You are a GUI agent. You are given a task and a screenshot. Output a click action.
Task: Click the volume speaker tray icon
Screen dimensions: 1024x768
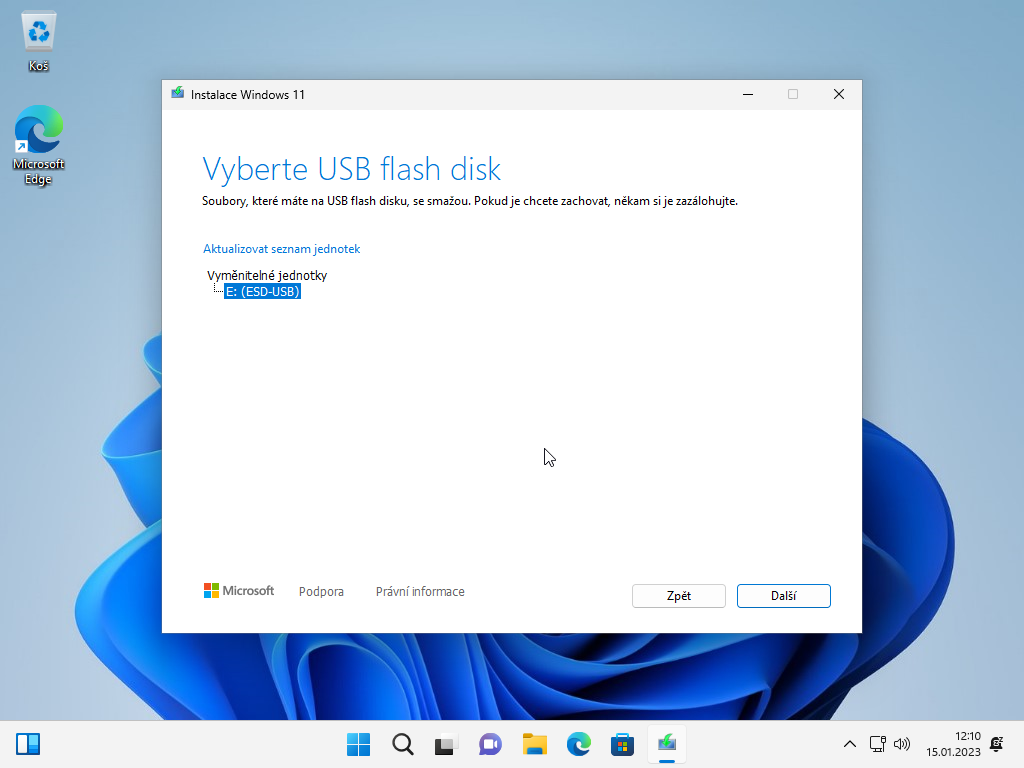(902, 744)
